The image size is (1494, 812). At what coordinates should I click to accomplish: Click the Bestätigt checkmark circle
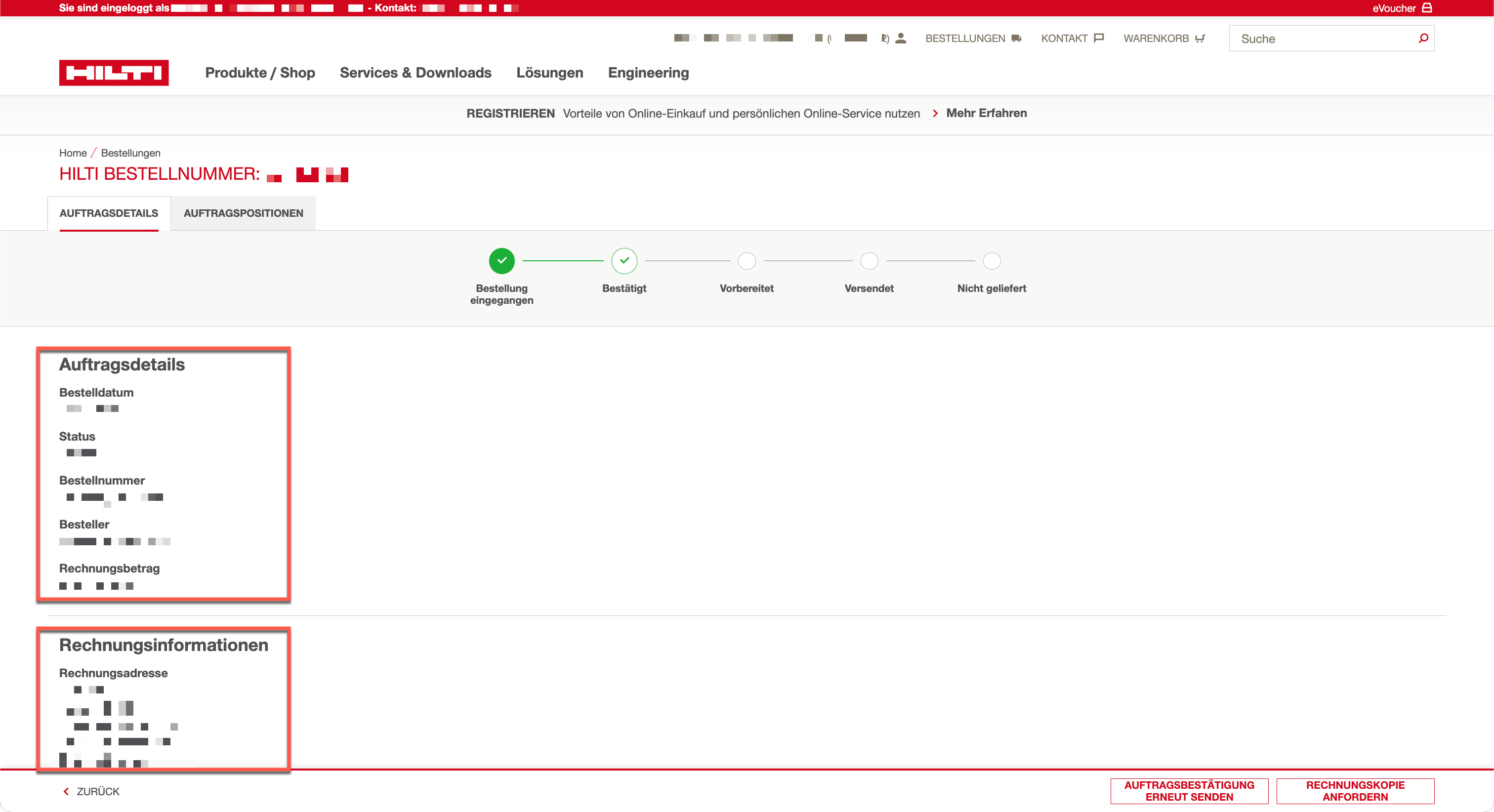point(624,261)
